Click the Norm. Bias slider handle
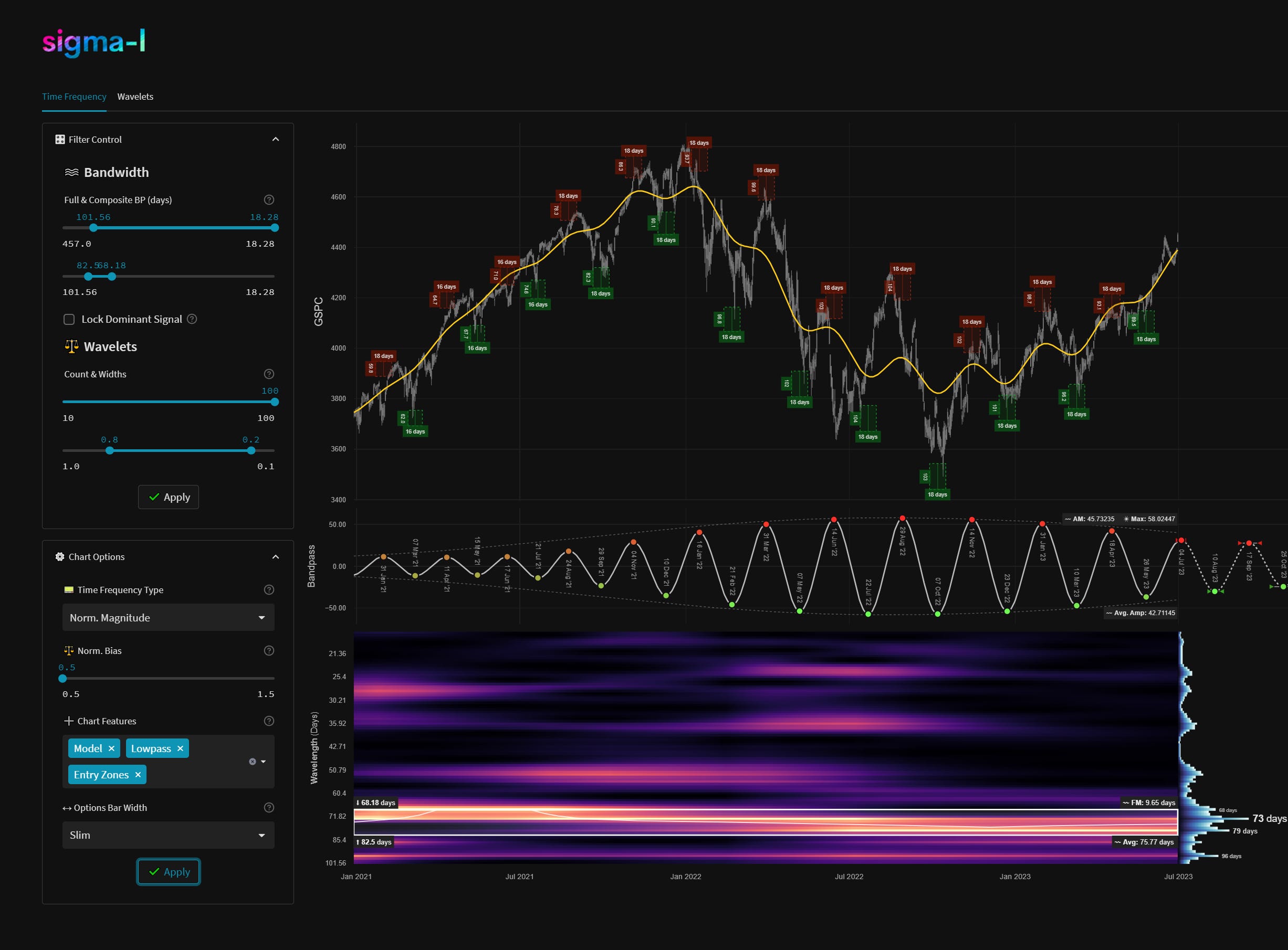Image resolution: width=1288 pixels, height=950 pixels. [x=62, y=679]
